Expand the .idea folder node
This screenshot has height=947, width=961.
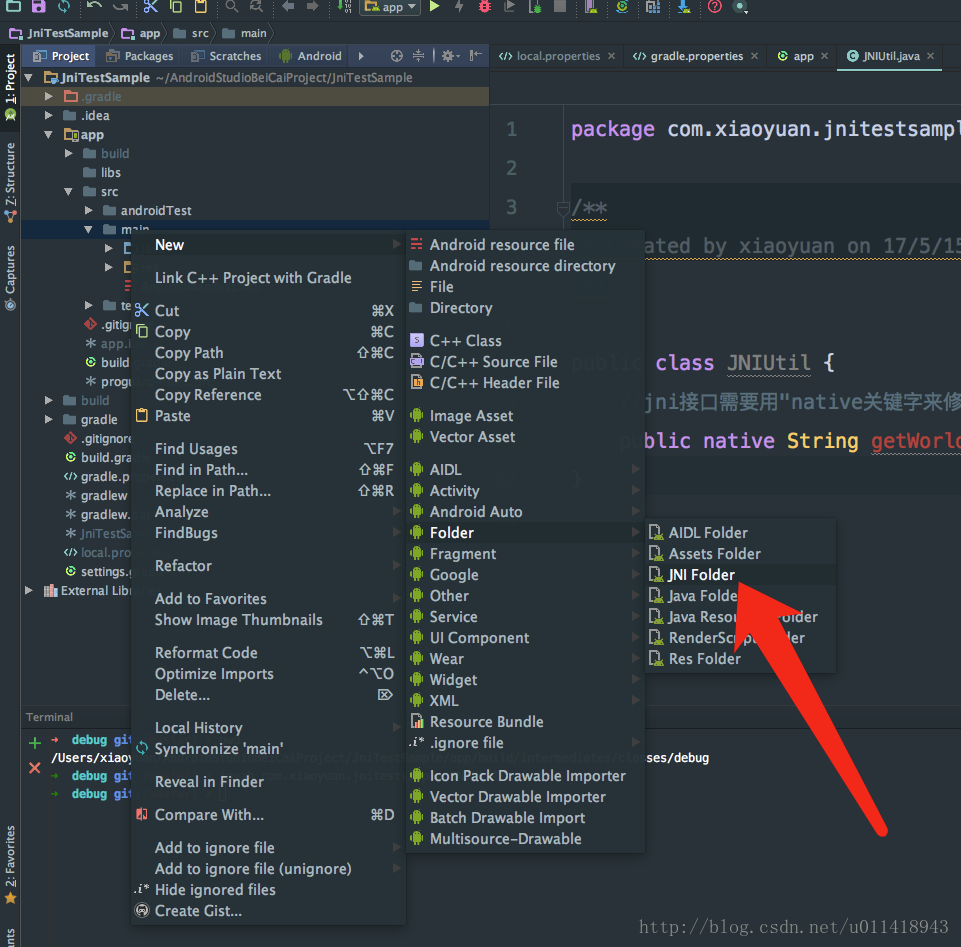[x=48, y=116]
